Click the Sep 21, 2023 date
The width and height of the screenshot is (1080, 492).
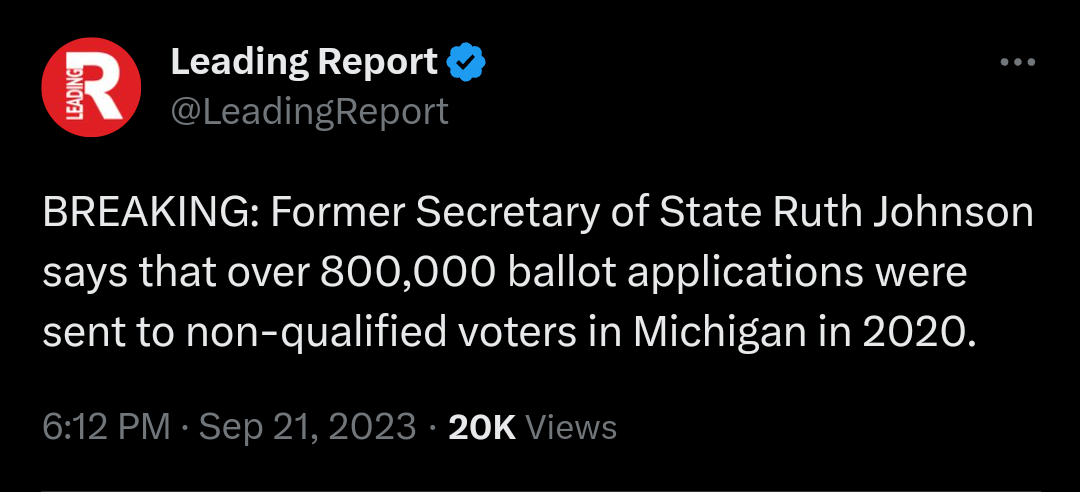308,428
